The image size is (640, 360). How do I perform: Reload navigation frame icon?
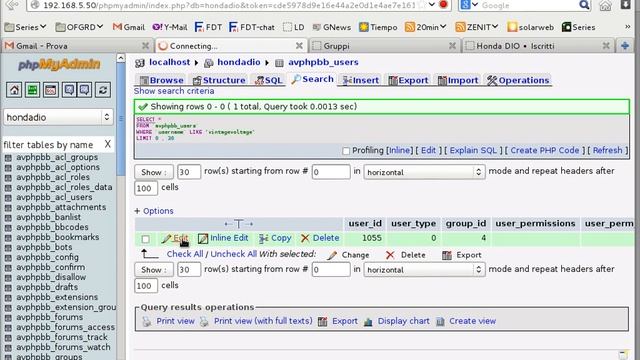click(x=103, y=90)
